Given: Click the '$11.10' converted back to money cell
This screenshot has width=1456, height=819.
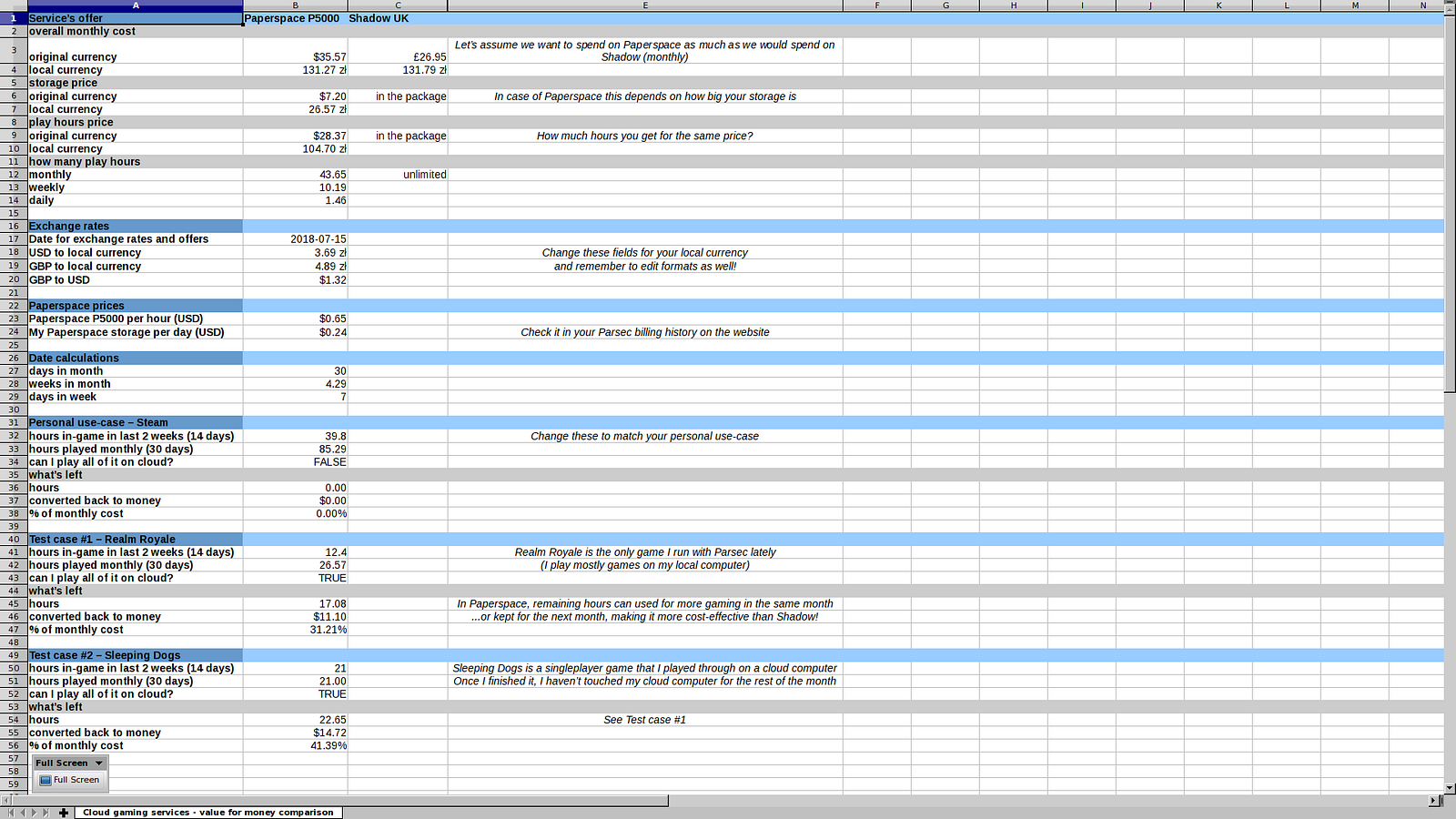Looking at the screenshot, I should tap(295, 617).
